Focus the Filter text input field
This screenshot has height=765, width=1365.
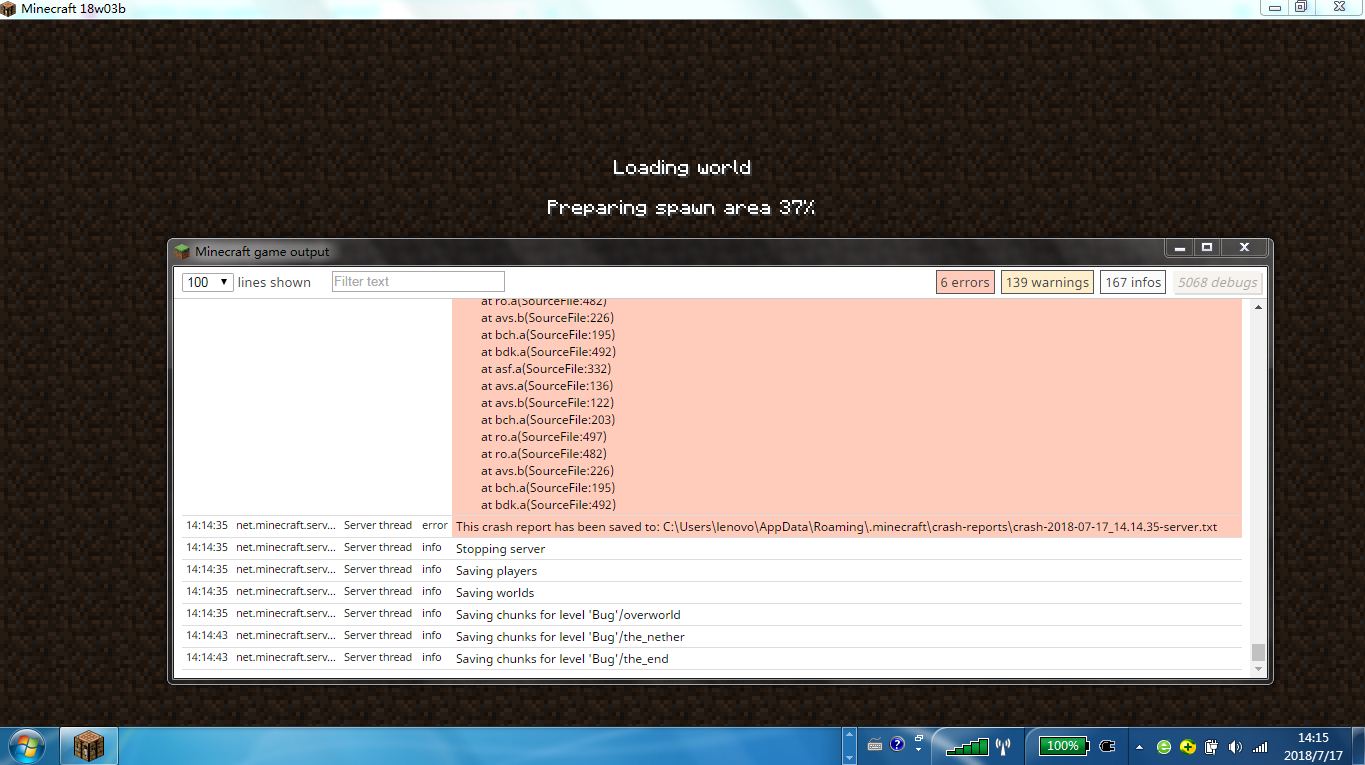coord(418,282)
